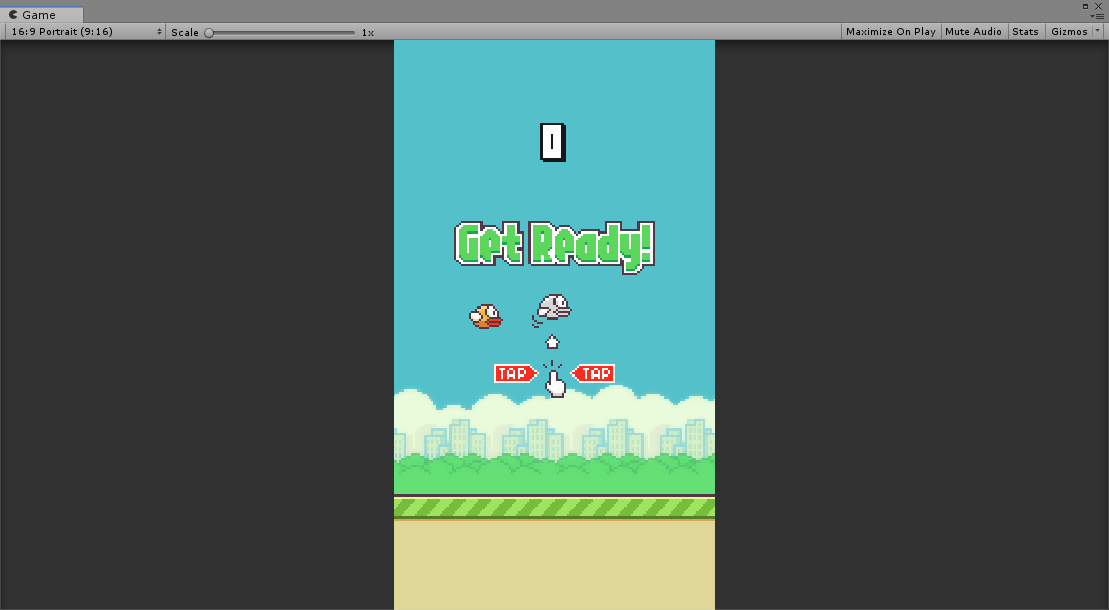Toggle Maximize On Play
This screenshot has width=1109, height=610.
click(890, 32)
